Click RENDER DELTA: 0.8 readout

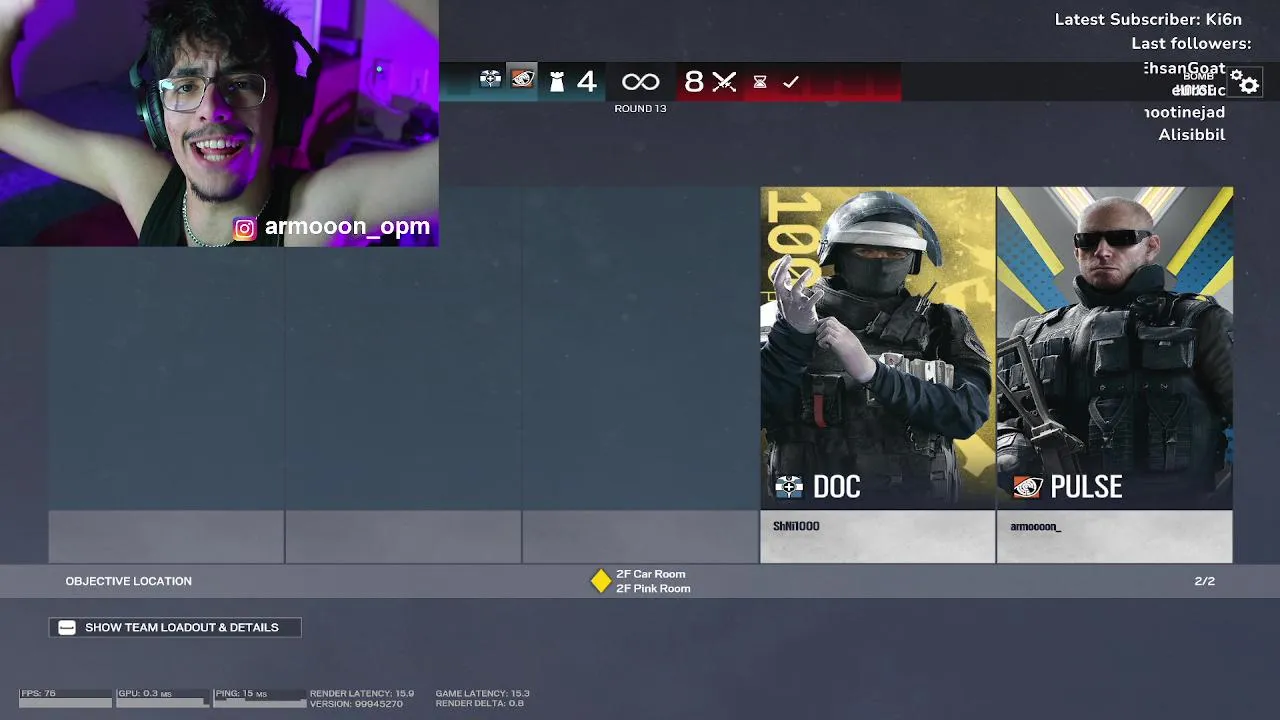[480, 704]
